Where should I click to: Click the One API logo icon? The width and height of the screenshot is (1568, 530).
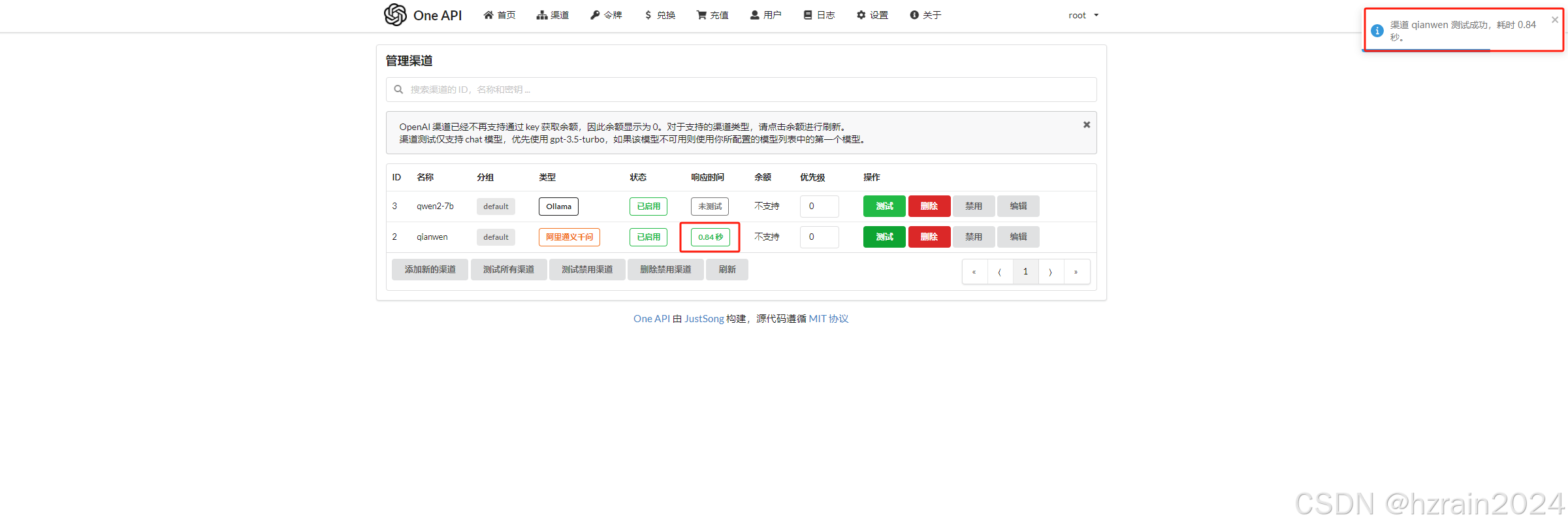(x=395, y=14)
